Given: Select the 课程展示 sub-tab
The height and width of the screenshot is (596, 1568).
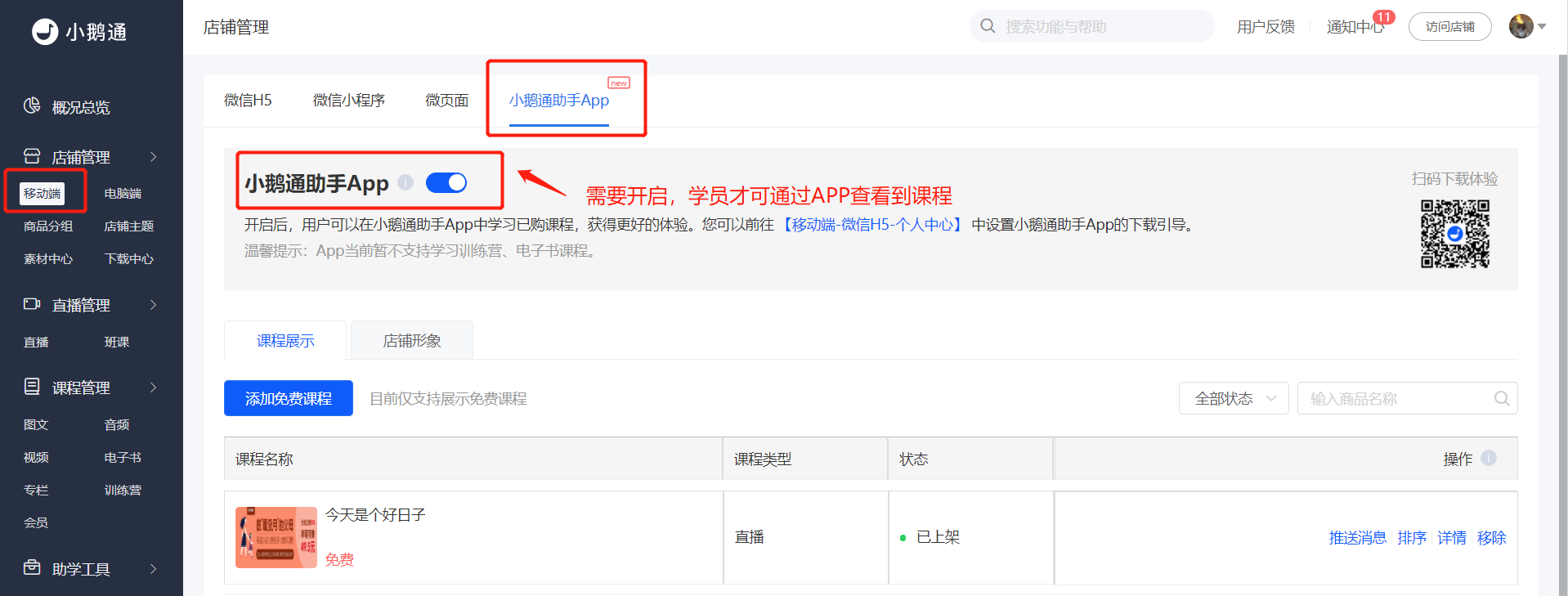Looking at the screenshot, I should pos(285,340).
